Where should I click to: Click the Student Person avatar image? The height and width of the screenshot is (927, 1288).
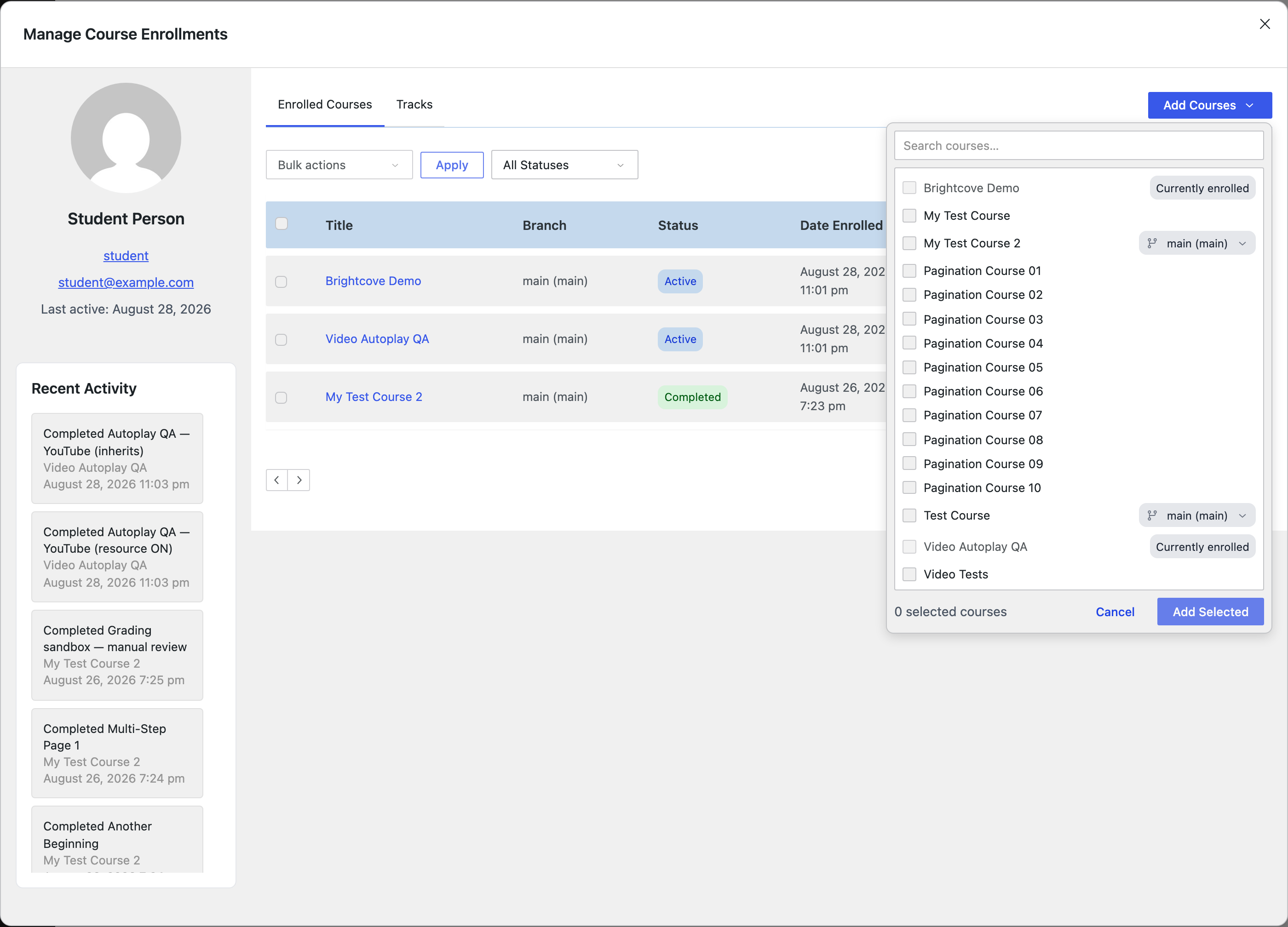pyautogui.click(x=126, y=138)
